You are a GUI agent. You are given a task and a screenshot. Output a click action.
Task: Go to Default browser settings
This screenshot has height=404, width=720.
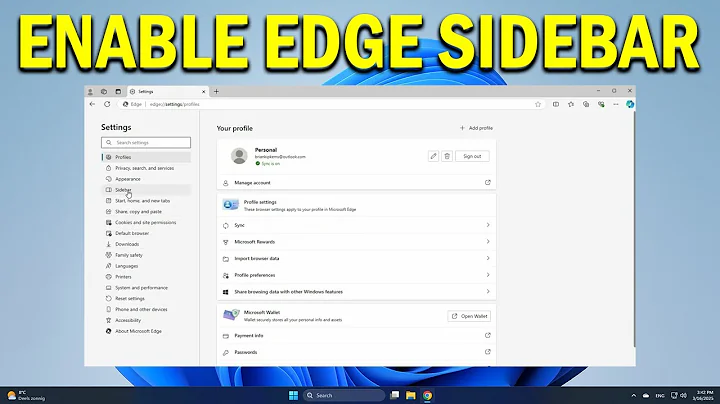tap(146, 233)
